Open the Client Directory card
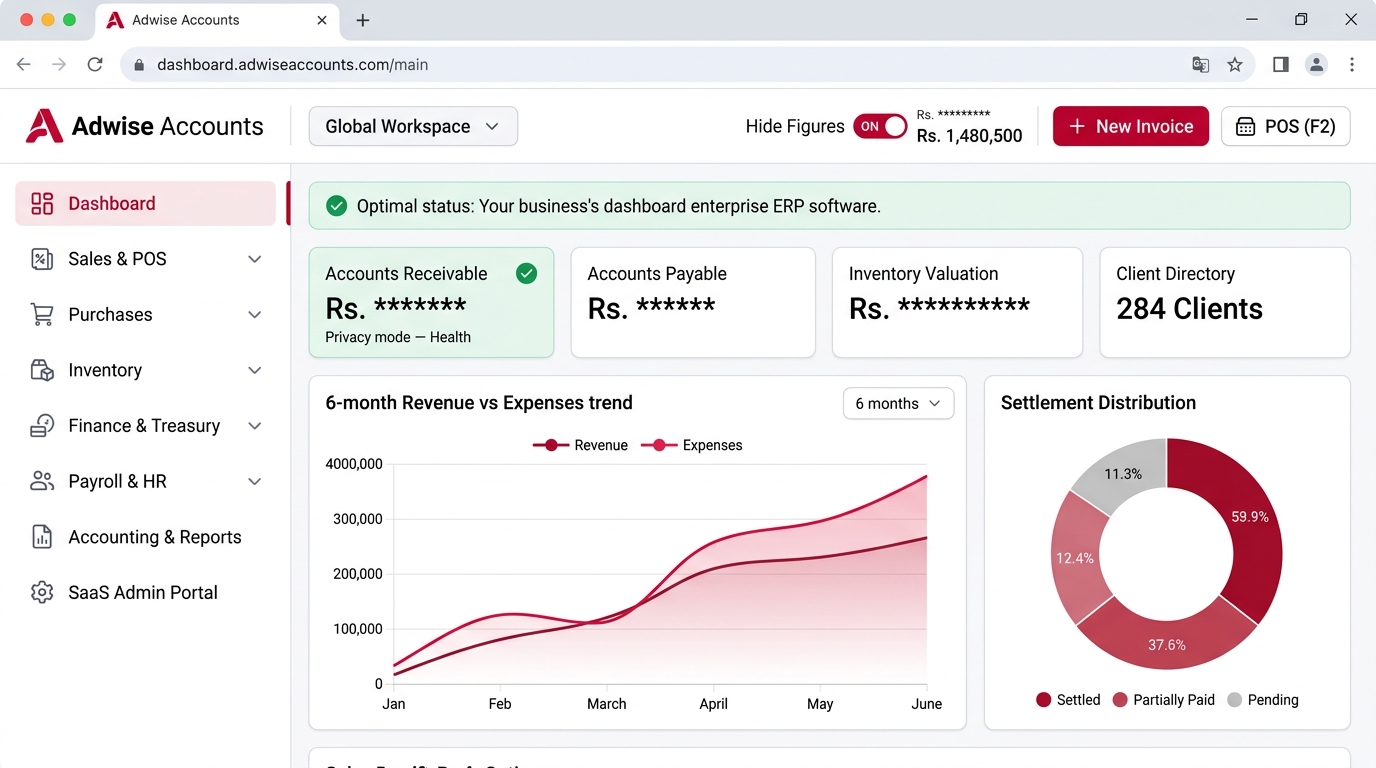 pos(1225,303)
